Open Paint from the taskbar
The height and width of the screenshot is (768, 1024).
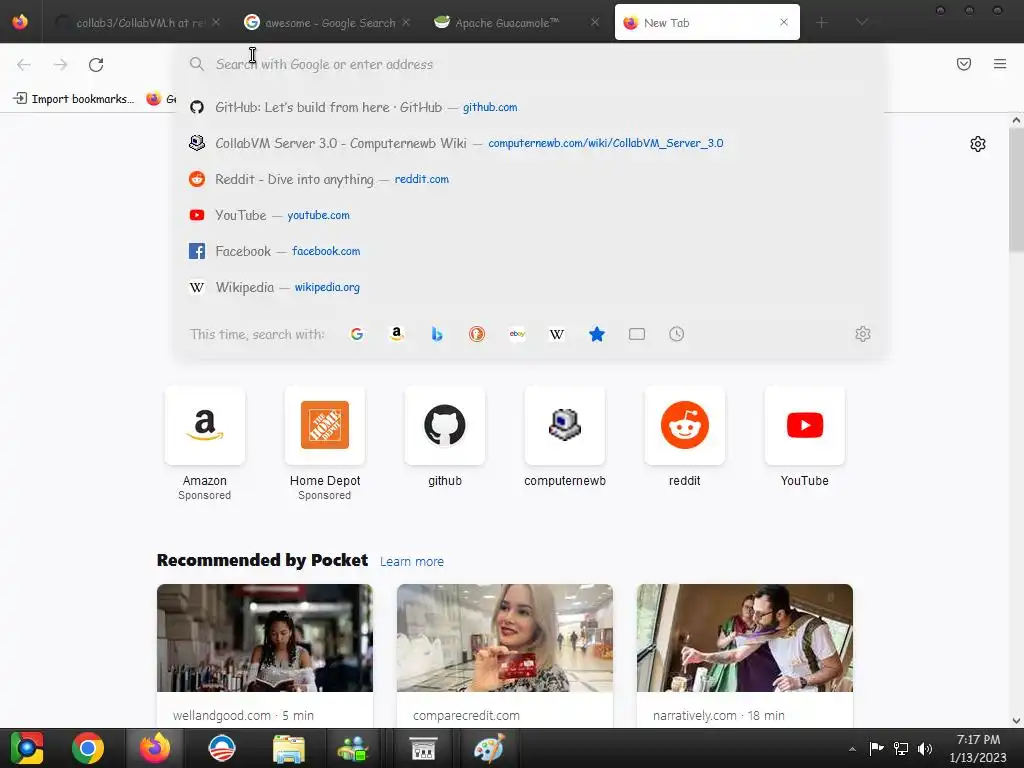click(x=489, y=748)
